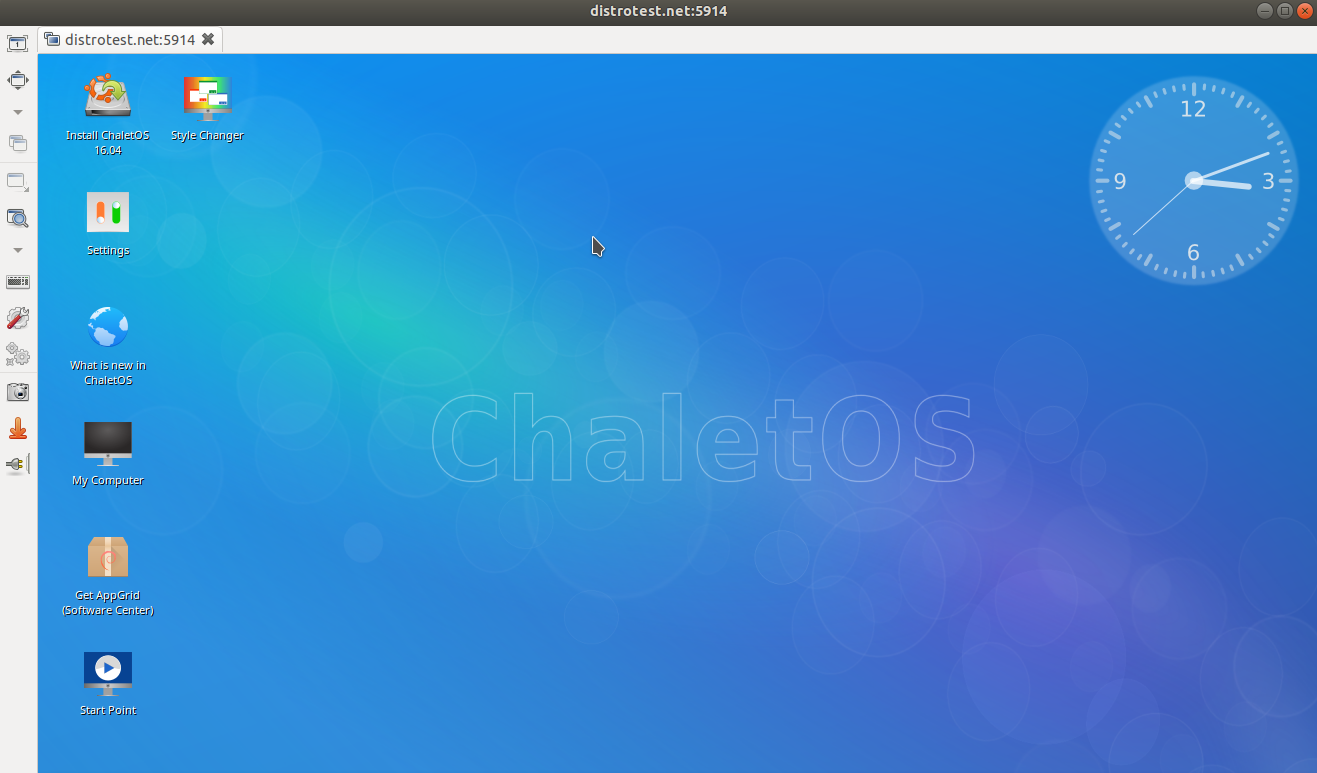Screen dimensions: 1317x773
Task: Open the dropdown arrow below the scaled mode icon
Action: [x=18, y=250]
